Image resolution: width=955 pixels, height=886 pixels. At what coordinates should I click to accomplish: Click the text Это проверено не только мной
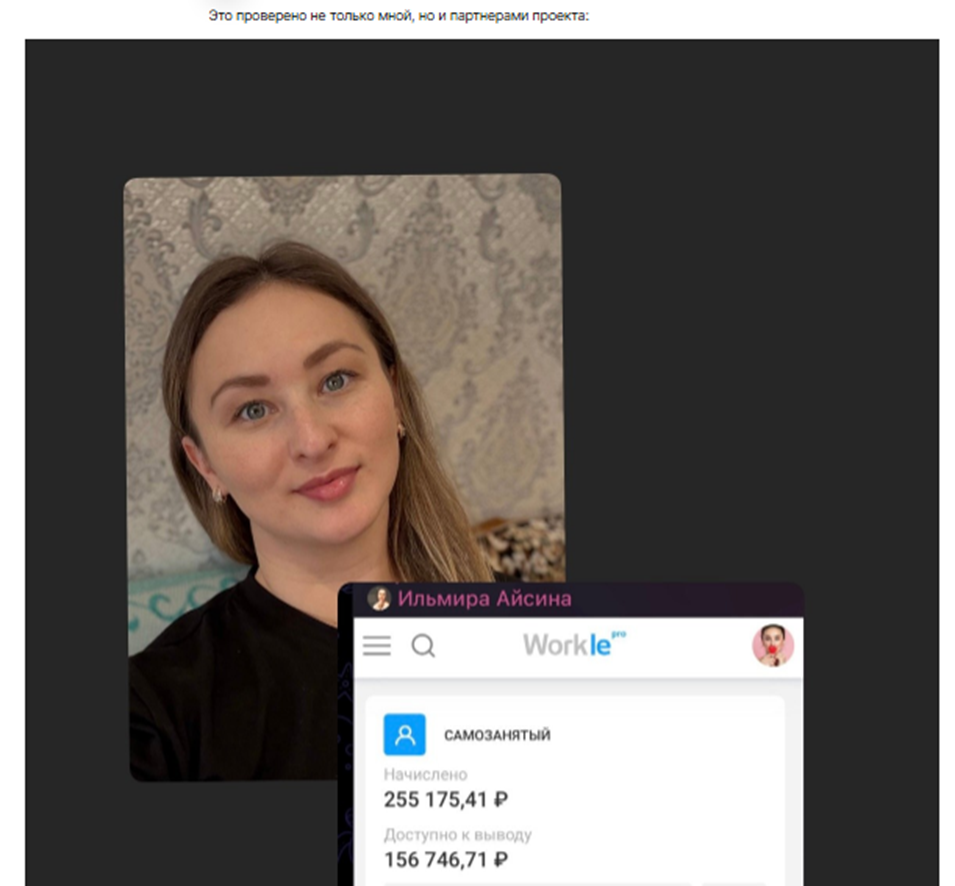tap(311, 16)
